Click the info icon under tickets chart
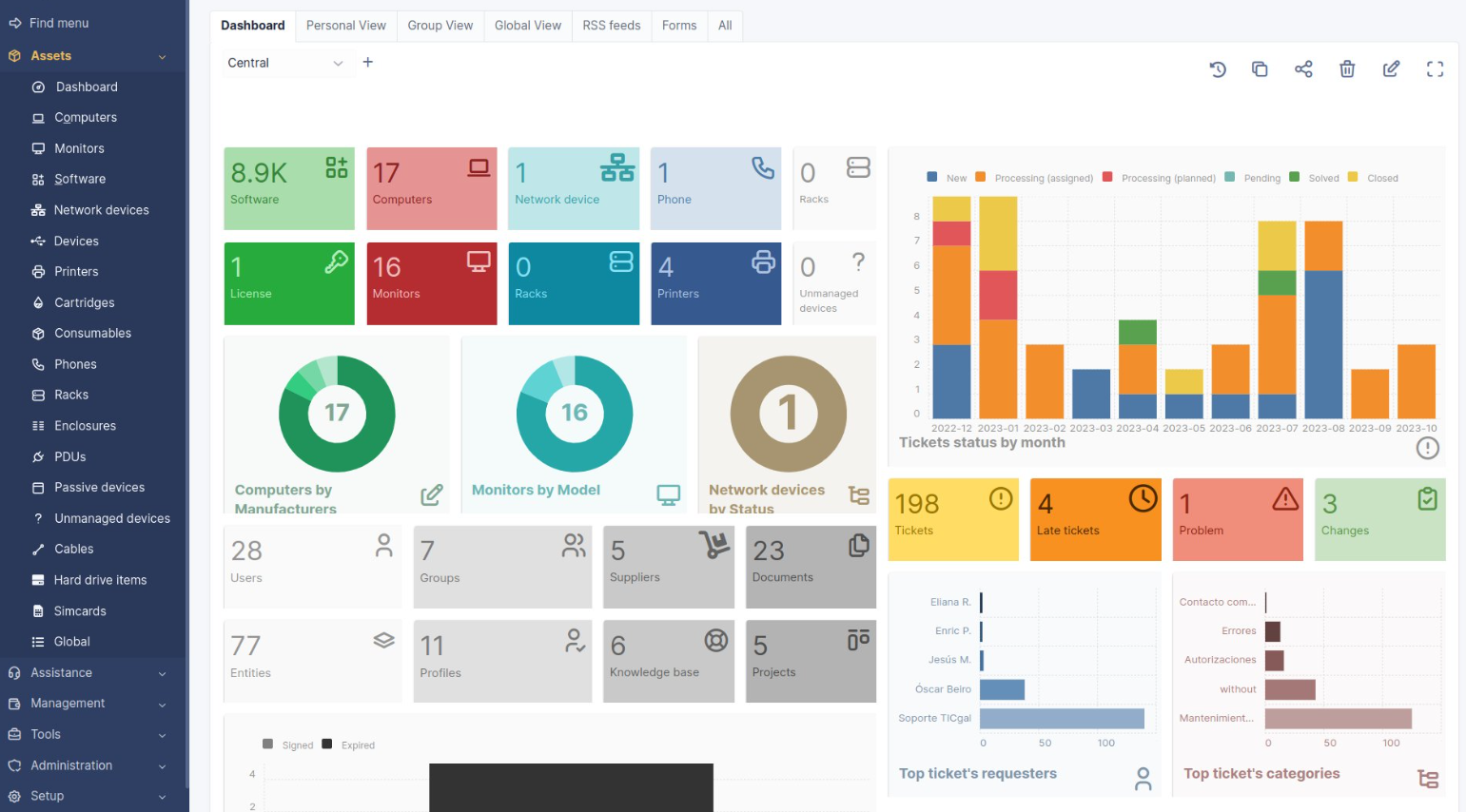The width and height of the screenshot is (1466, 812). tap(1427, 448)
